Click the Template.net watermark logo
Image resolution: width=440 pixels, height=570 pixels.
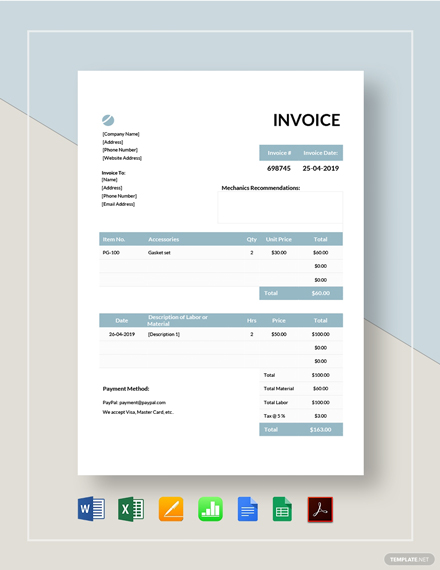[x=409, y=559]
